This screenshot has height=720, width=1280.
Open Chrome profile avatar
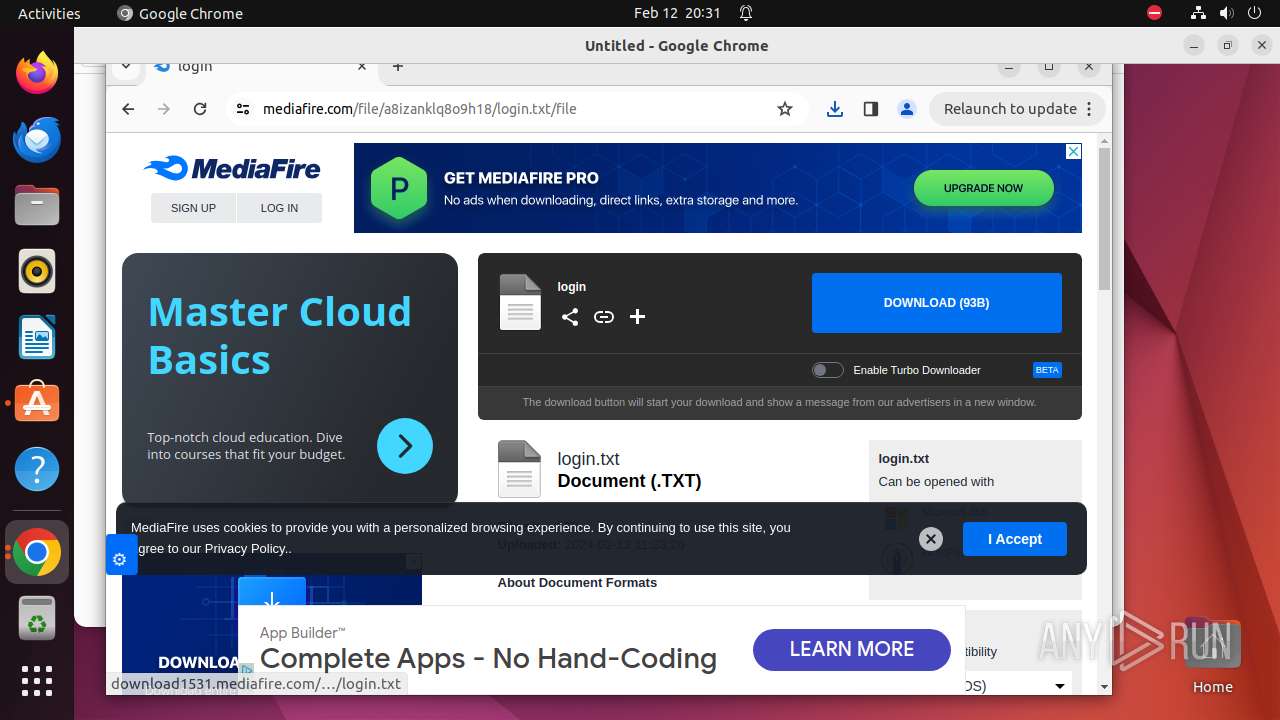point(907,109)
